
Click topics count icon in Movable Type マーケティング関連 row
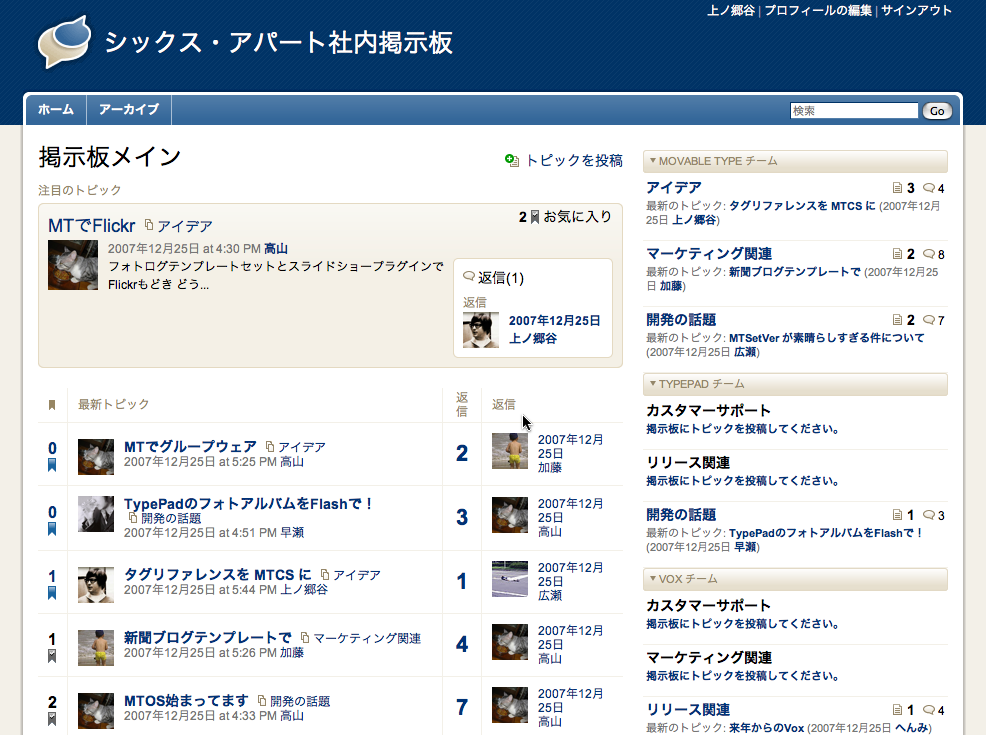(x=897, y=254)
